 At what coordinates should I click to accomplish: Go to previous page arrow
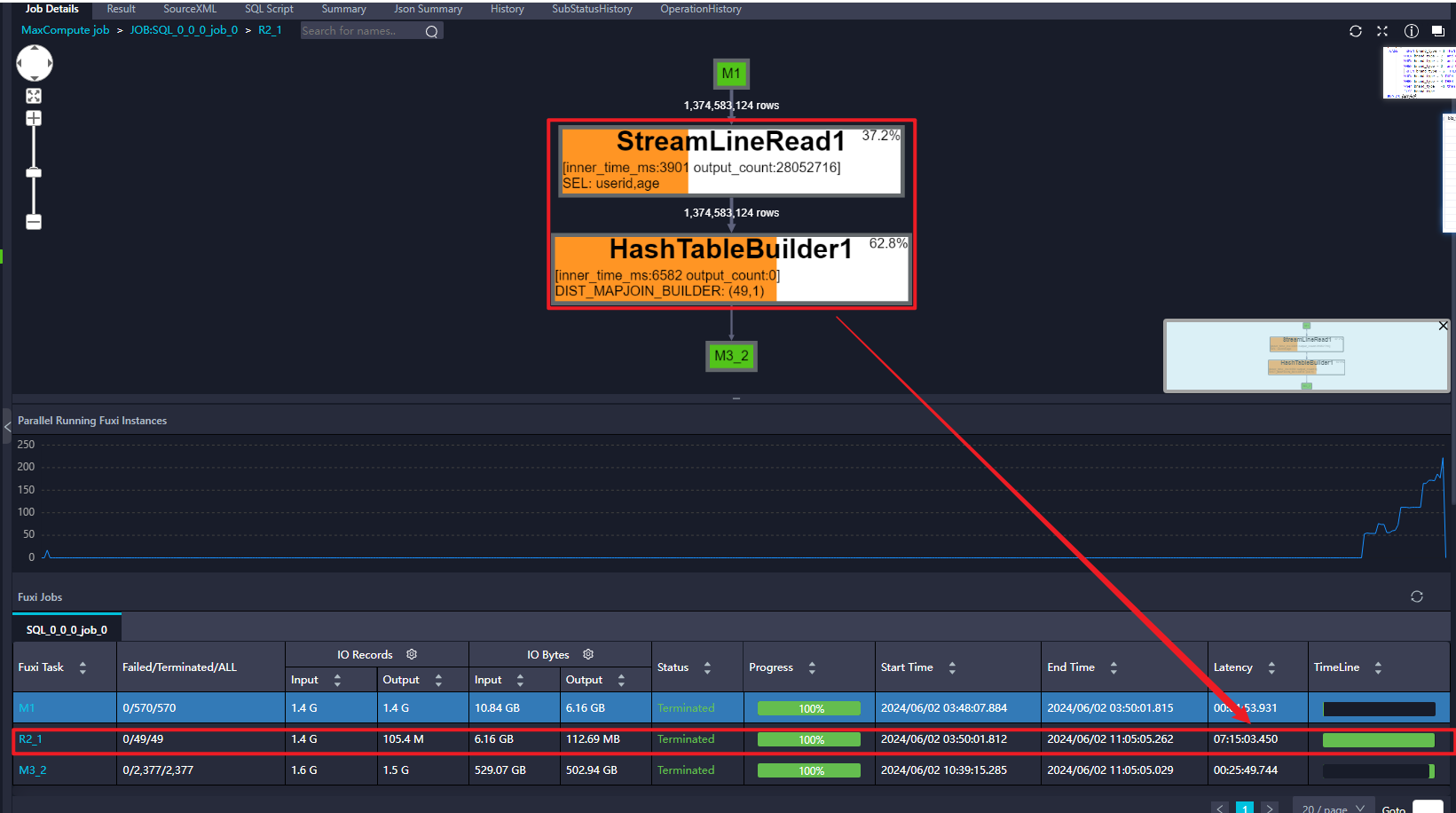pos(1220,808)
